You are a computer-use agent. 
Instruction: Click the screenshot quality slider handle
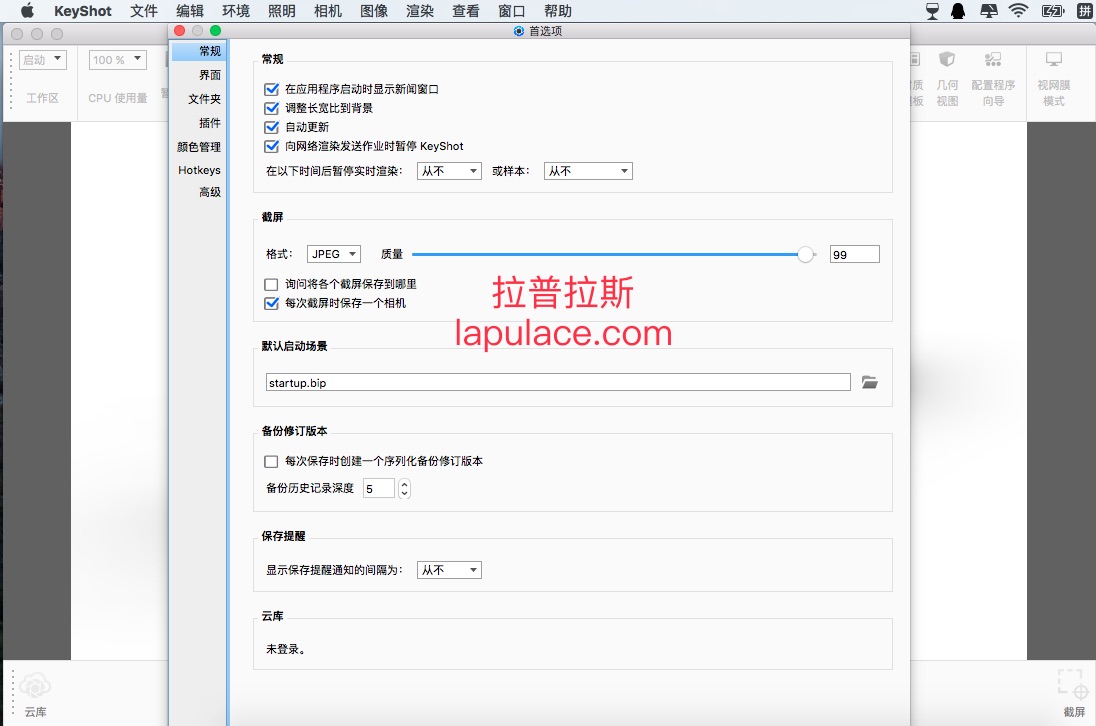point(805,254)
